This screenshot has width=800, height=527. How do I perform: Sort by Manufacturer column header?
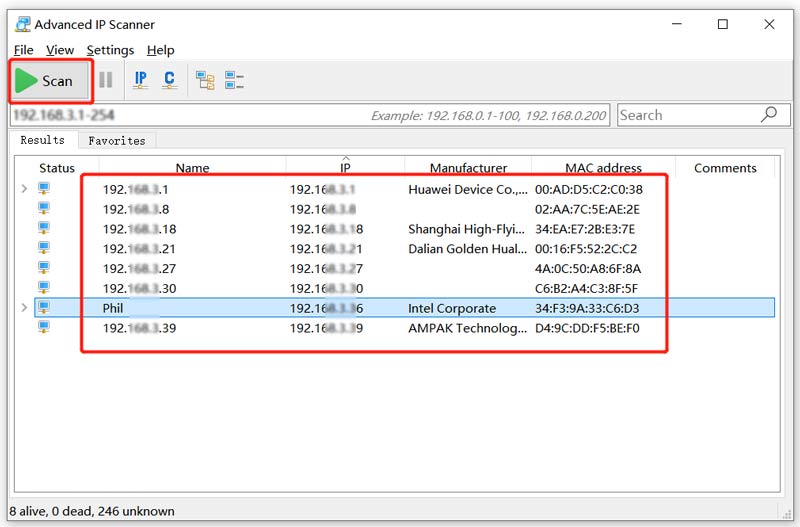pyautogui.click(x=468, y=168)
